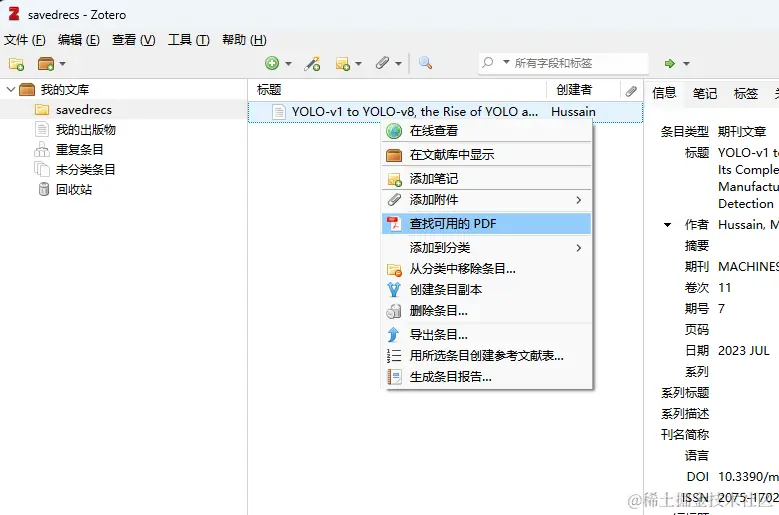779x515 pixels.
Task: Open the 回收站 trash item
Action: click(74, 189)
